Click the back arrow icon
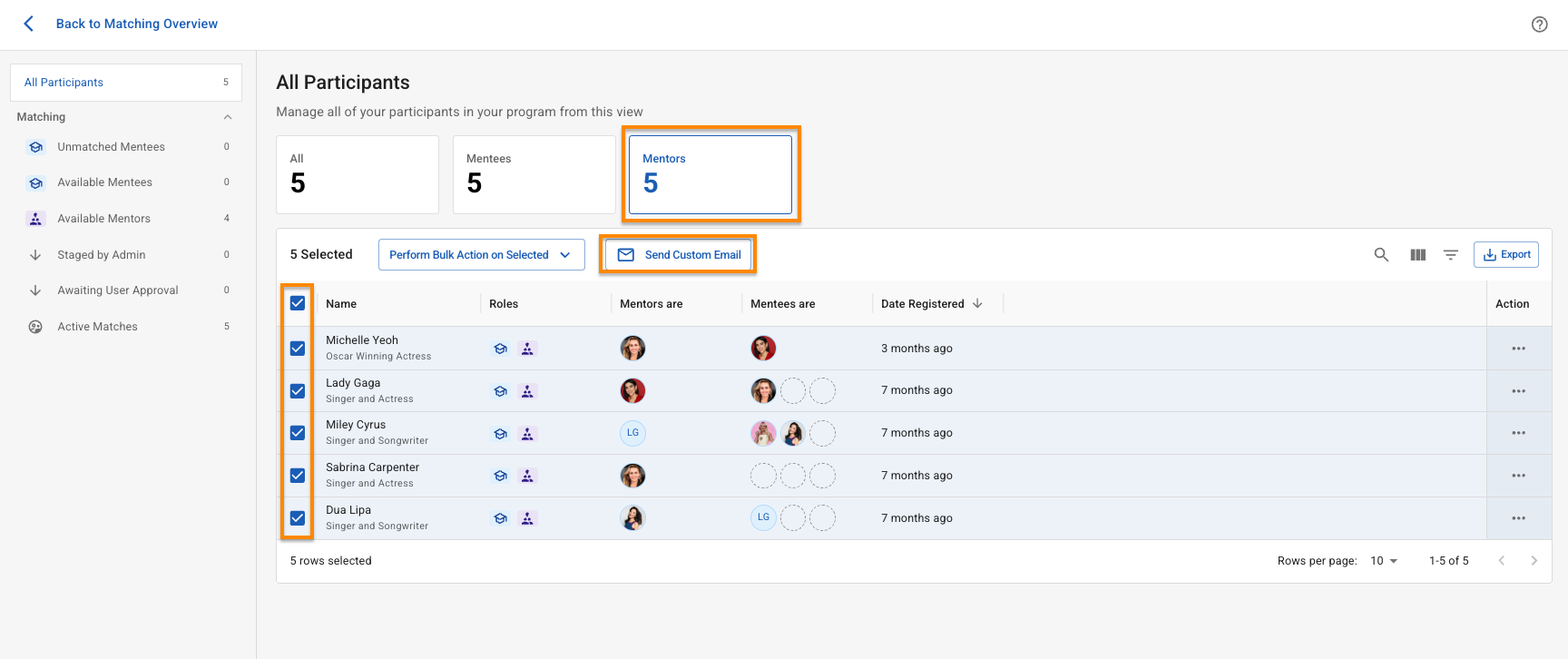Image resolution: width=1568 pixels, height=659 pixels. pyautogui.click(x=29, y=24)
